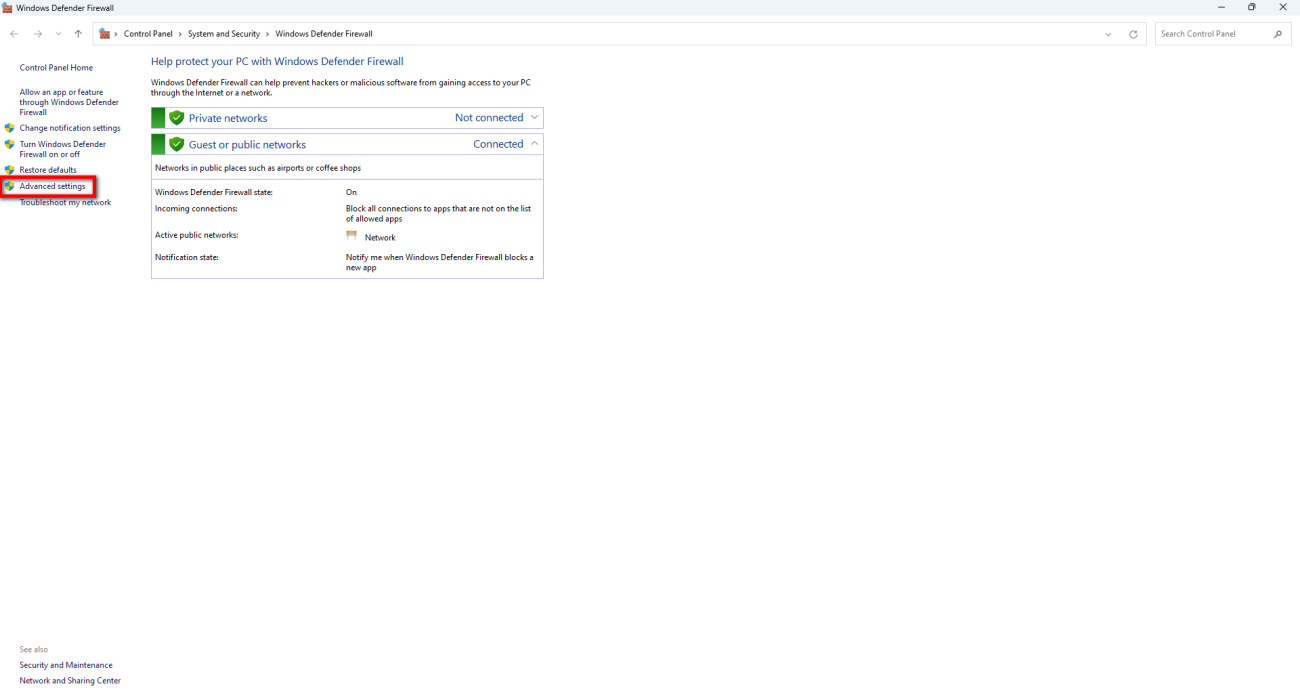
Task: Click the shield icon beside Turn Firewall on or off
Action: pos(10,144)
